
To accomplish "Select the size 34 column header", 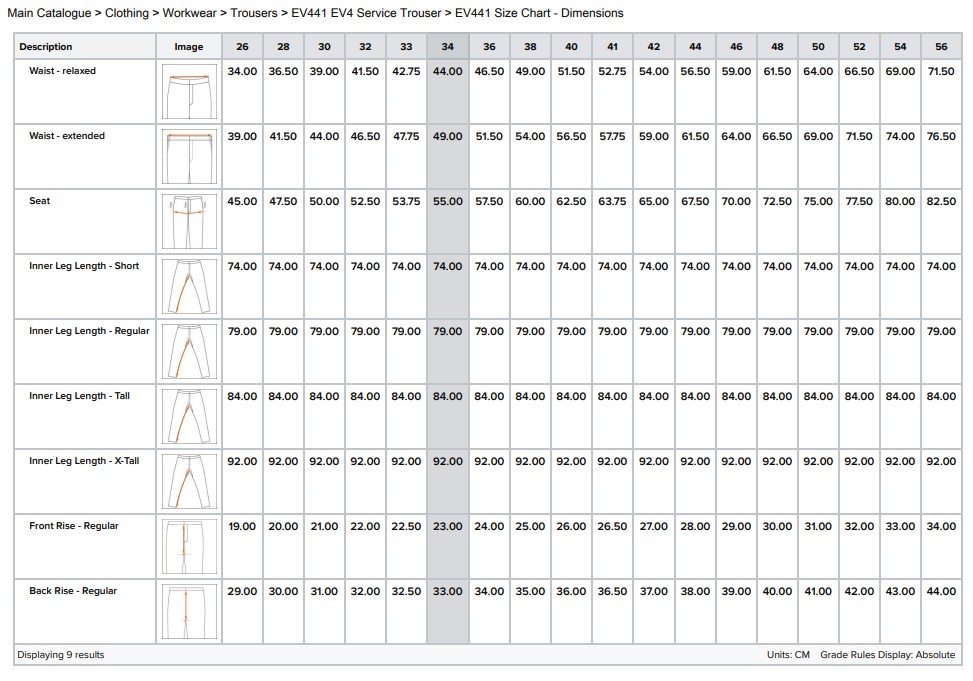I will point(447,47).
